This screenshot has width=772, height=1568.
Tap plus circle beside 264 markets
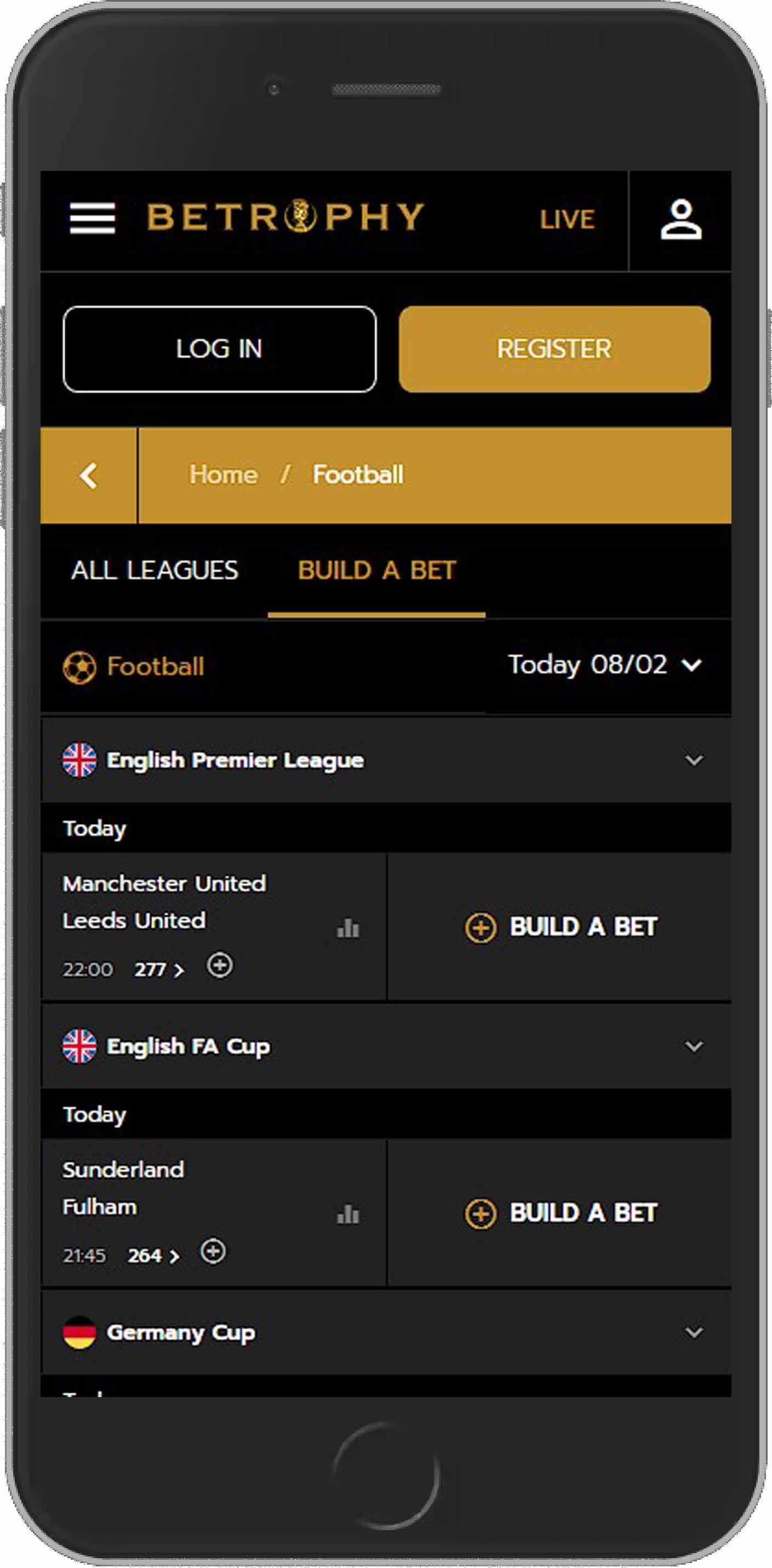point(213,1251)
